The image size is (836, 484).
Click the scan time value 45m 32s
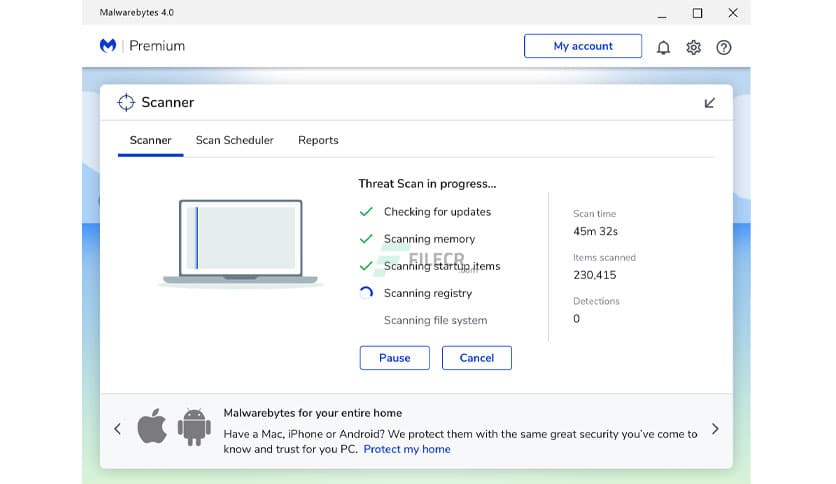coord(596,231)
